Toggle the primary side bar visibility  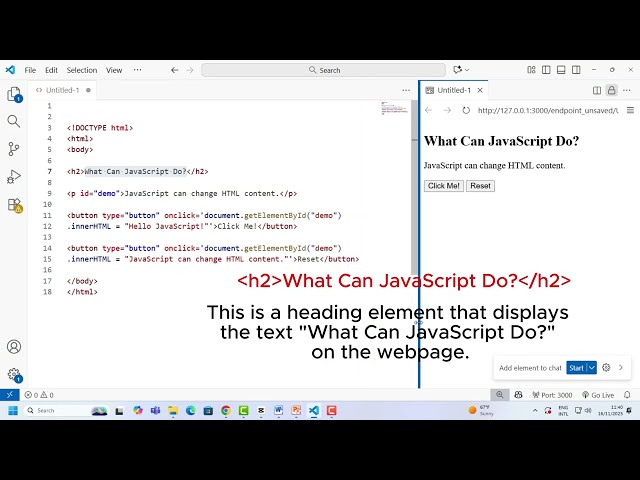546,70
